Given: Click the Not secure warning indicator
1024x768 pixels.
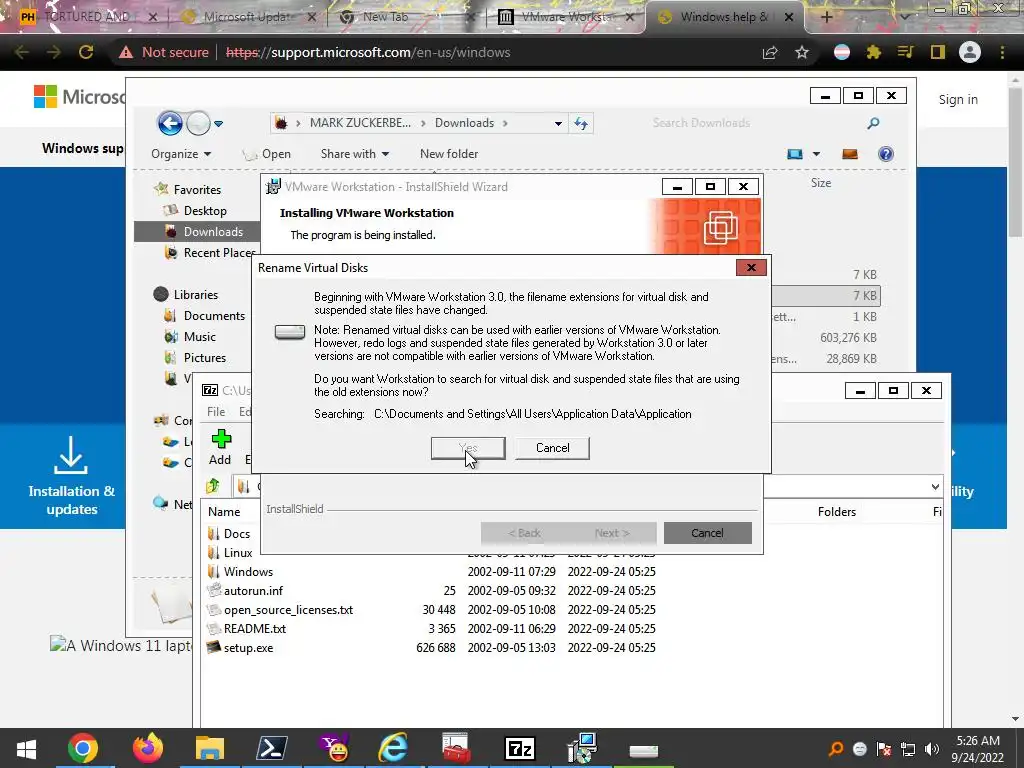Looking at the screenshot, I should coord(164,52).
